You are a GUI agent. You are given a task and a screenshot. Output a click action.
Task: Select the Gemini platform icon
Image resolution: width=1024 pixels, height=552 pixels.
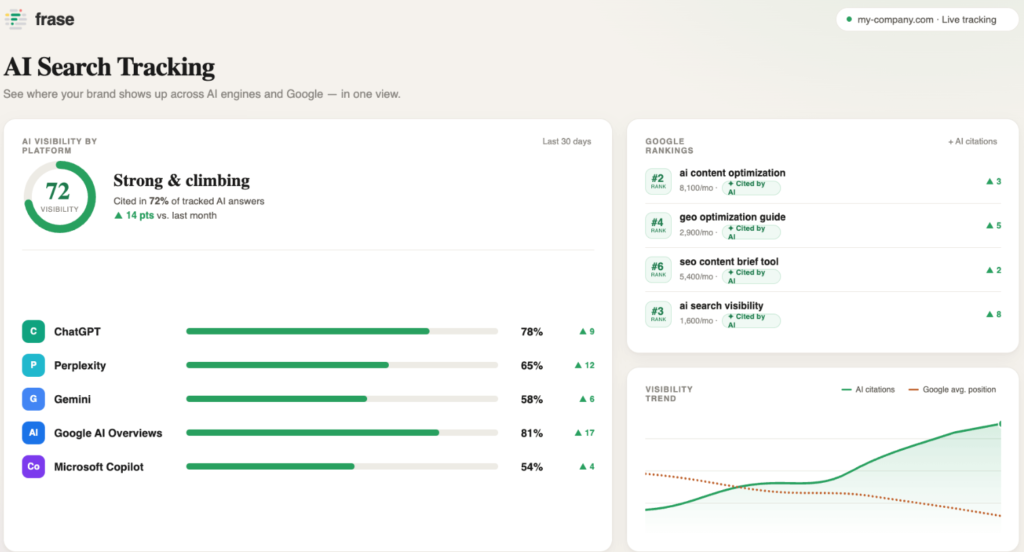click(33, 399)
